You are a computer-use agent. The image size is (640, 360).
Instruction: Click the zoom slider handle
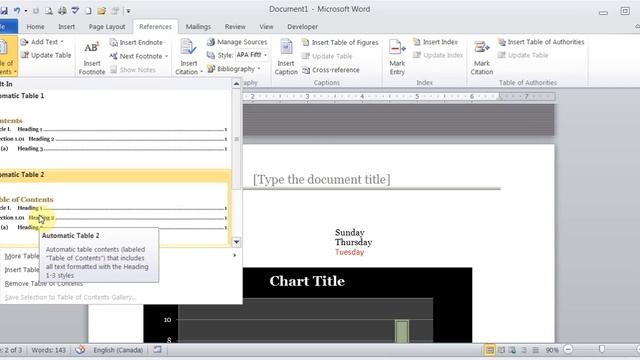click(x=602, y=349)
